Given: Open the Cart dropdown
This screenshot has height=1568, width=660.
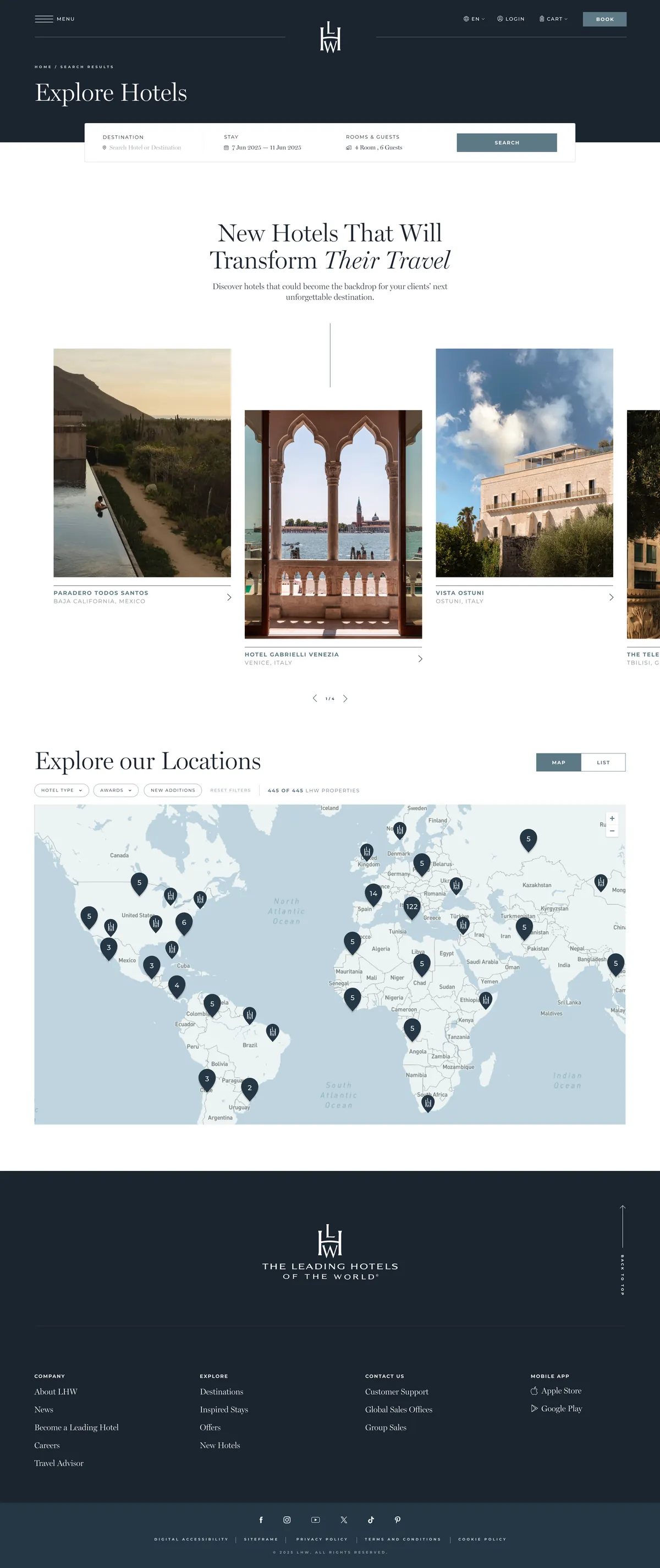Looking at the screenshot, I should (553, 19).
